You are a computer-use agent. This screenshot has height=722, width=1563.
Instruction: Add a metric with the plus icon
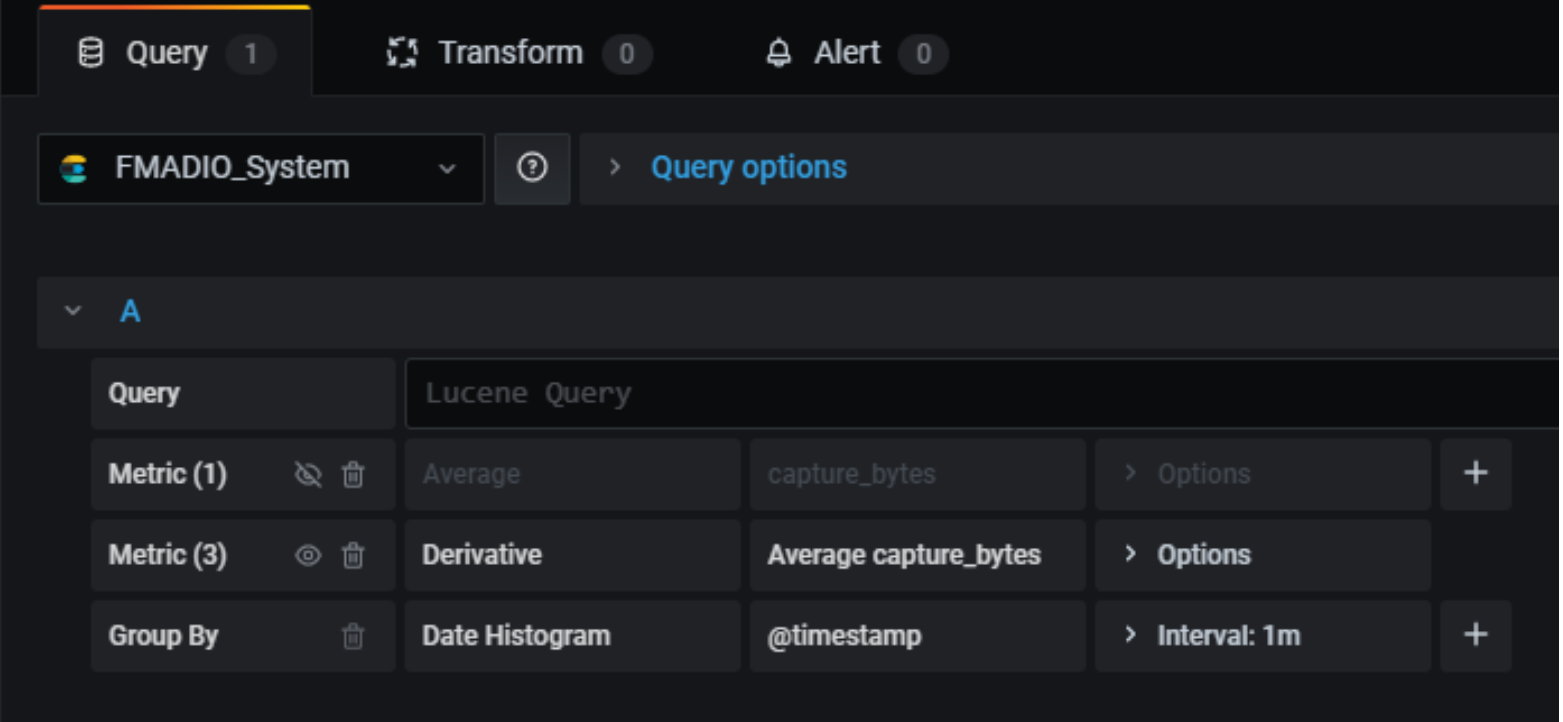[x=1475, y=474]
